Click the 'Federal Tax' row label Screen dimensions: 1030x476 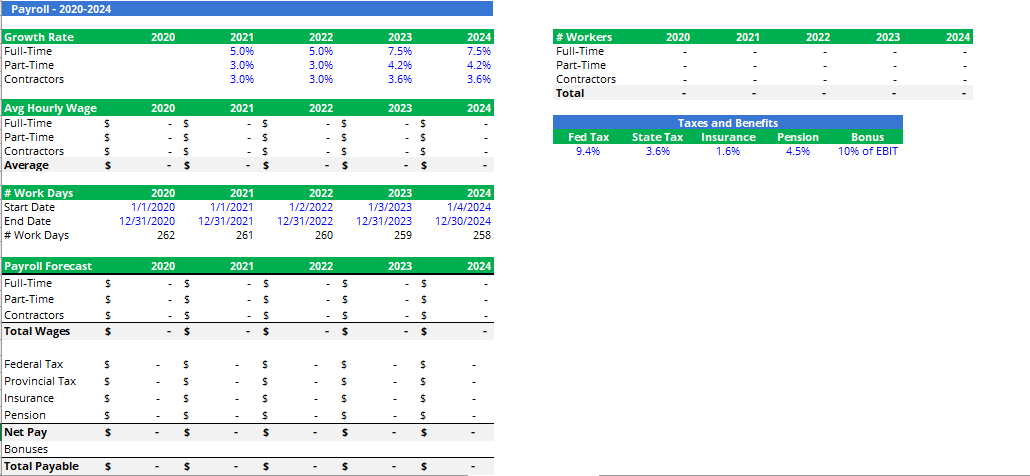(34, 364)
